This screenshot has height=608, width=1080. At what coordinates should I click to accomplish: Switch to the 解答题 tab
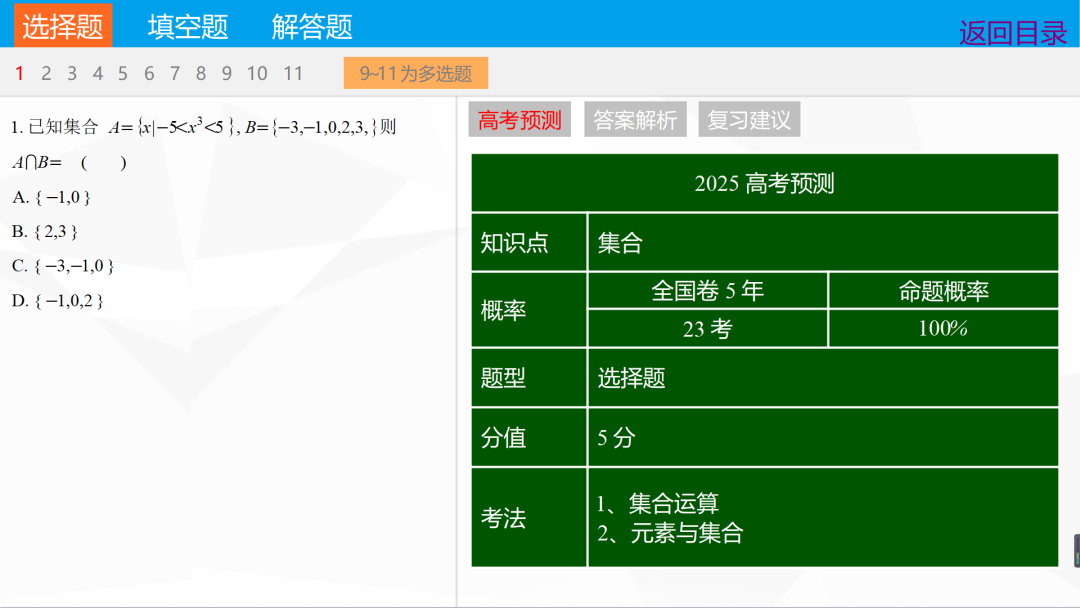click(310, 24)
